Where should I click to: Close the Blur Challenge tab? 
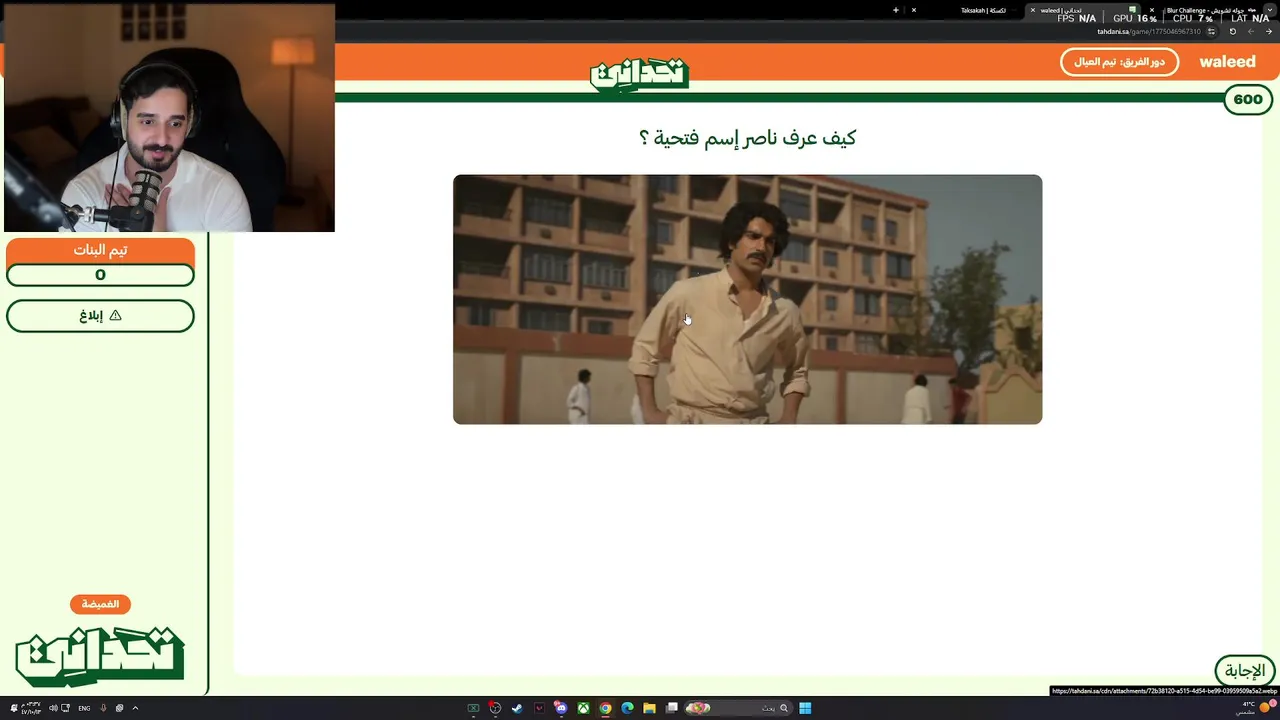1152,10
